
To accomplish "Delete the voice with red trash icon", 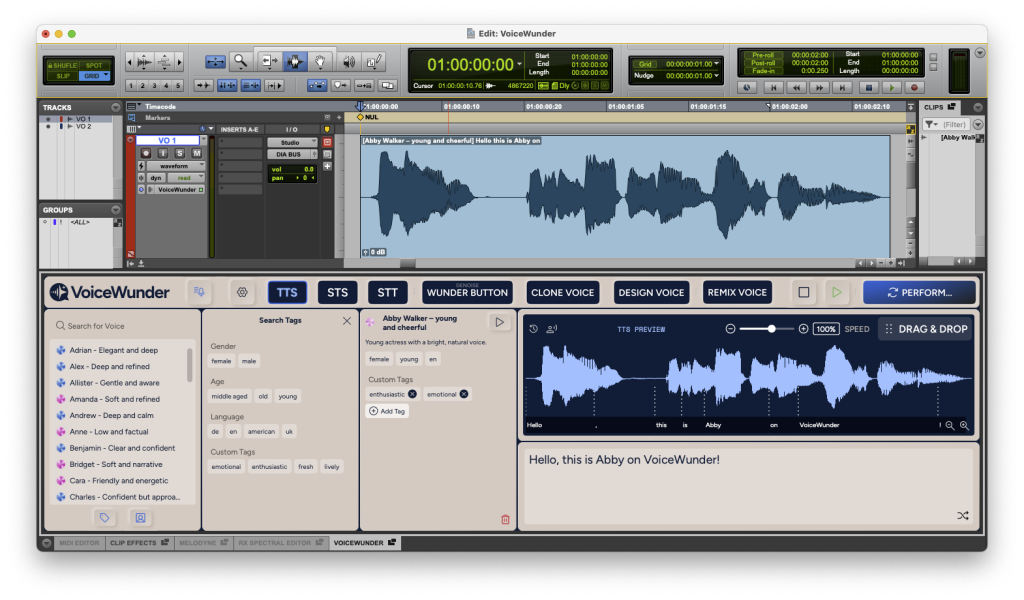I will tap(505, 520).
